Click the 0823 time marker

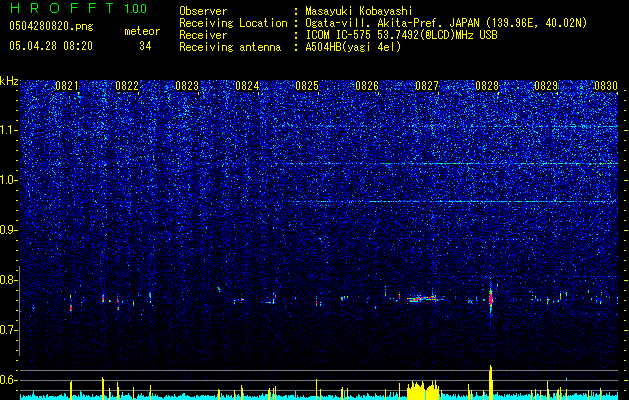tap(187, 86)
